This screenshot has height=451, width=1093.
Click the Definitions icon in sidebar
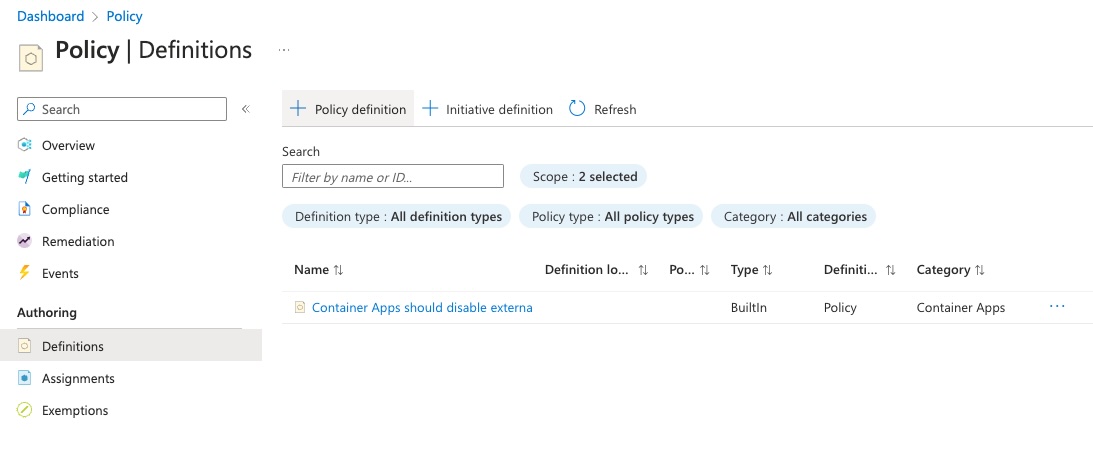[24, 346]
